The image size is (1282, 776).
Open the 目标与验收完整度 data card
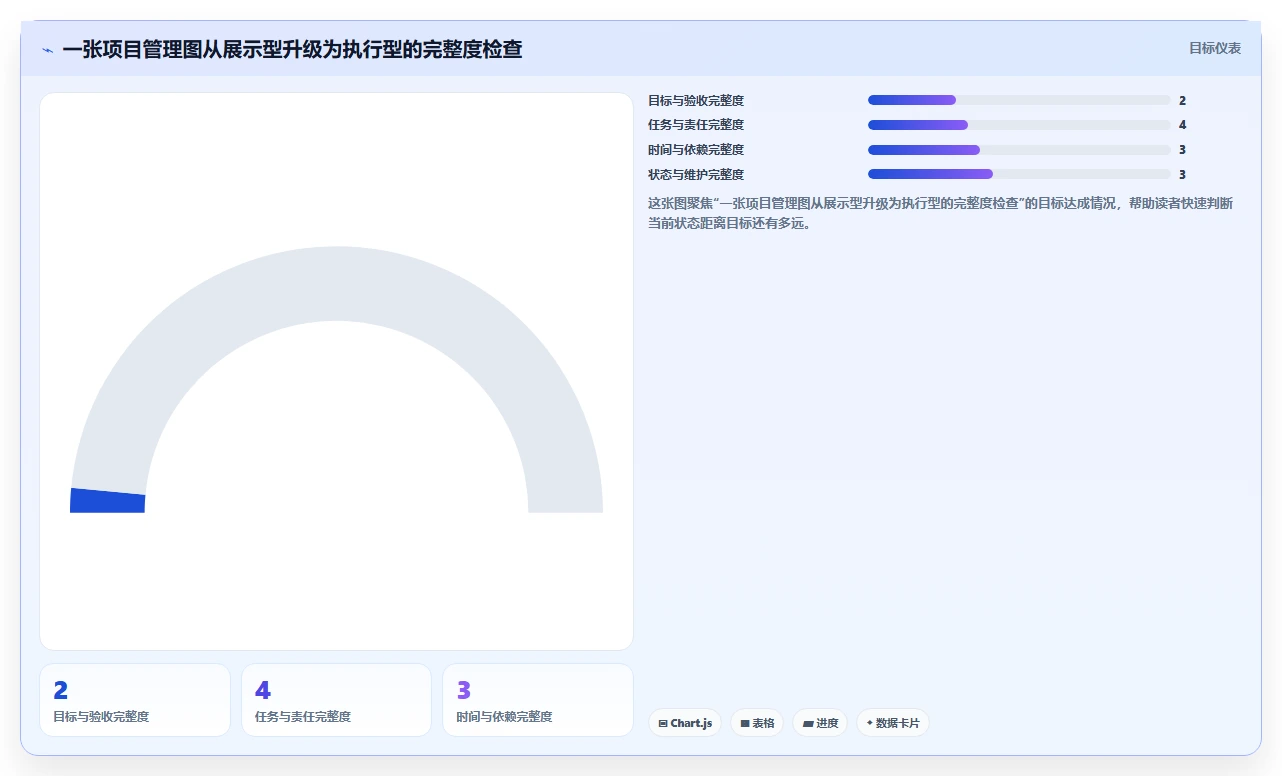pyautogui.click(x=135, y=700)
